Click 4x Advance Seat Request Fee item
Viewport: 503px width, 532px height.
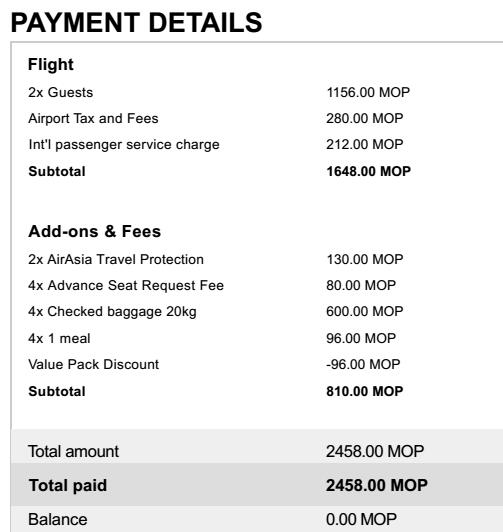(126, 285)
